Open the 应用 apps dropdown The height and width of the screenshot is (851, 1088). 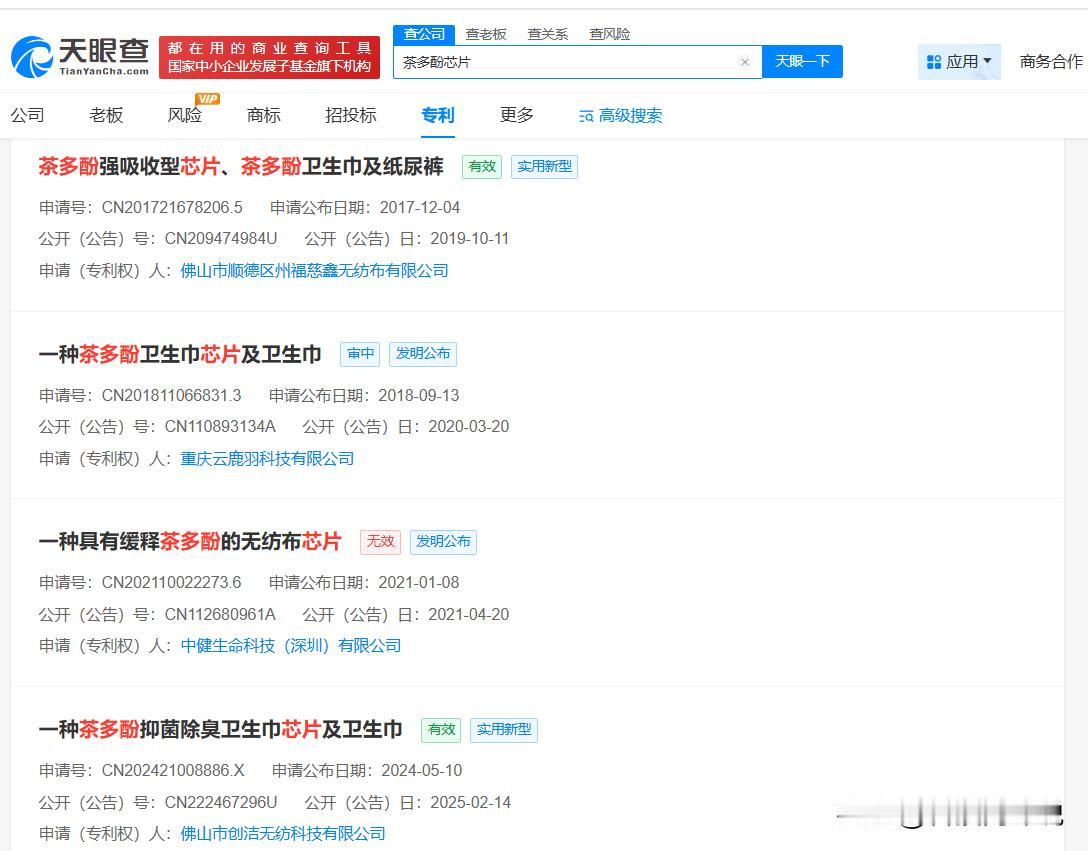[x=959, y=62]
